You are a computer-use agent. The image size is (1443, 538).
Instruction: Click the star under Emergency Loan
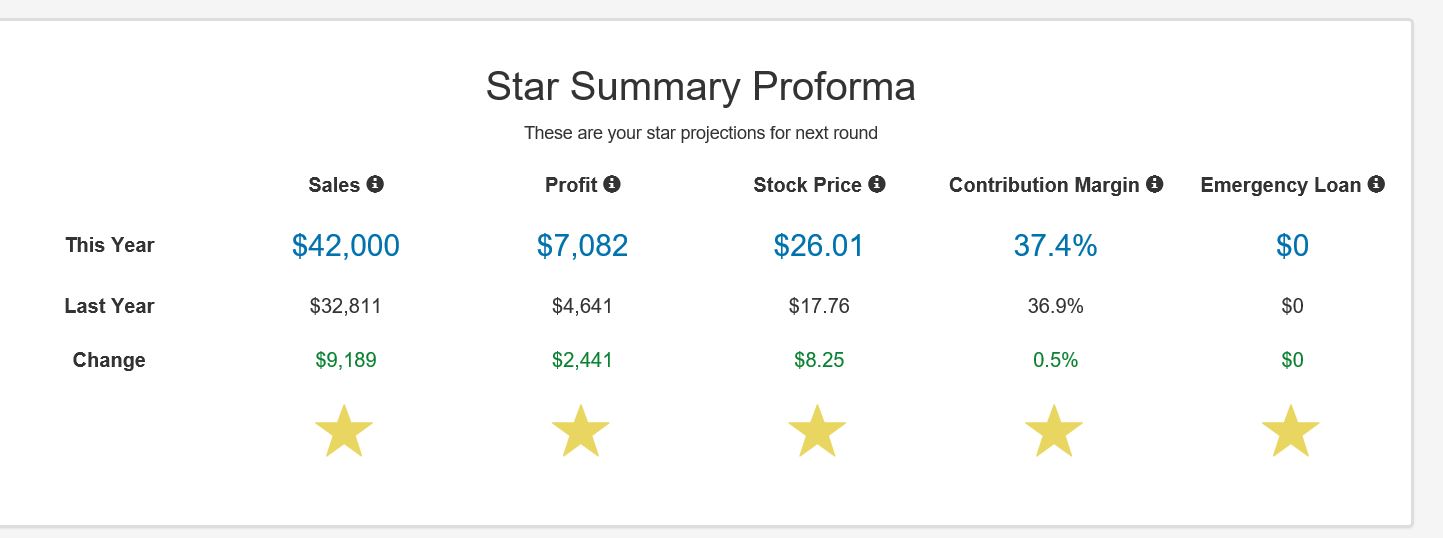coord(1291,431)
